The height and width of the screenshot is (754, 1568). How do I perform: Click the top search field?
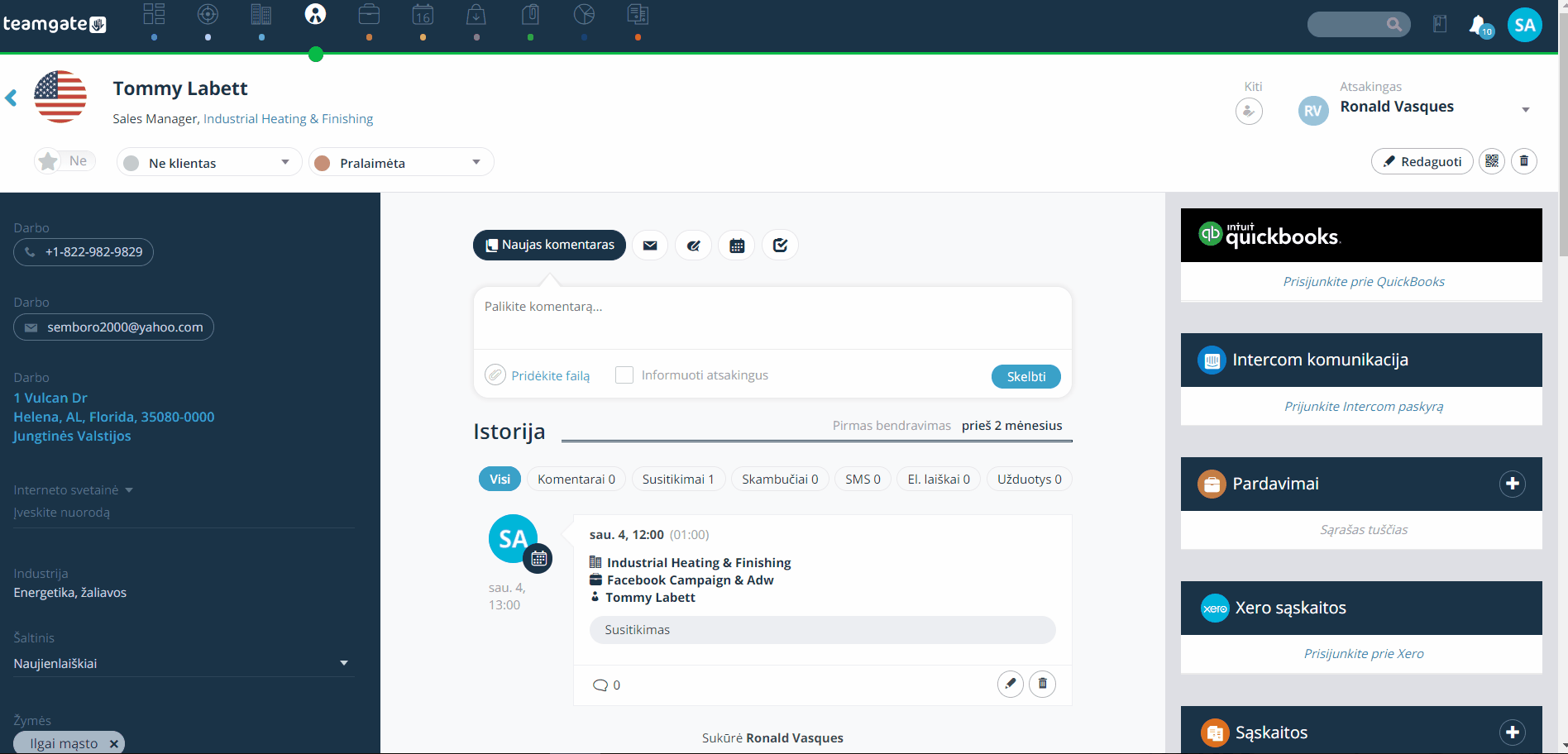point(1360,24)
